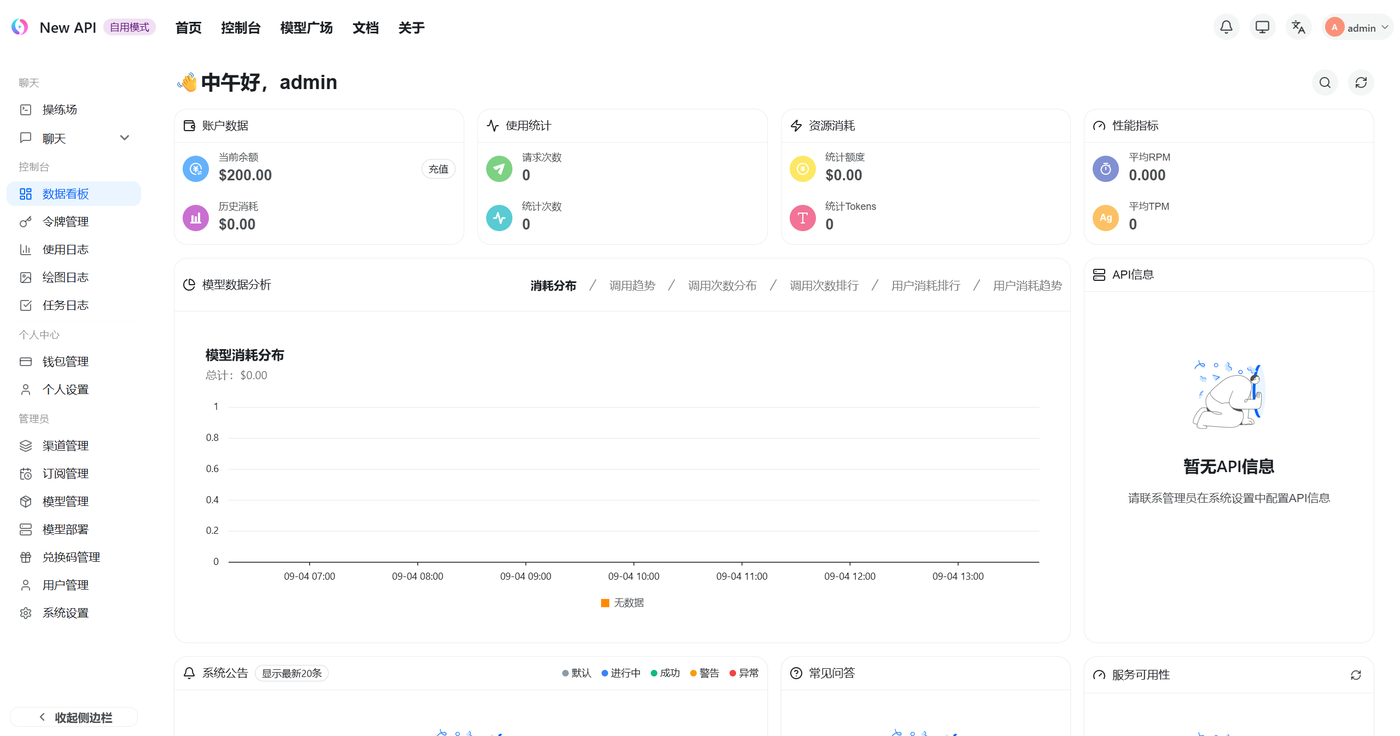Click the dashboard refresh icon
The width and height of the screenshot is (1400, 736).
(x=1361, y=83)
